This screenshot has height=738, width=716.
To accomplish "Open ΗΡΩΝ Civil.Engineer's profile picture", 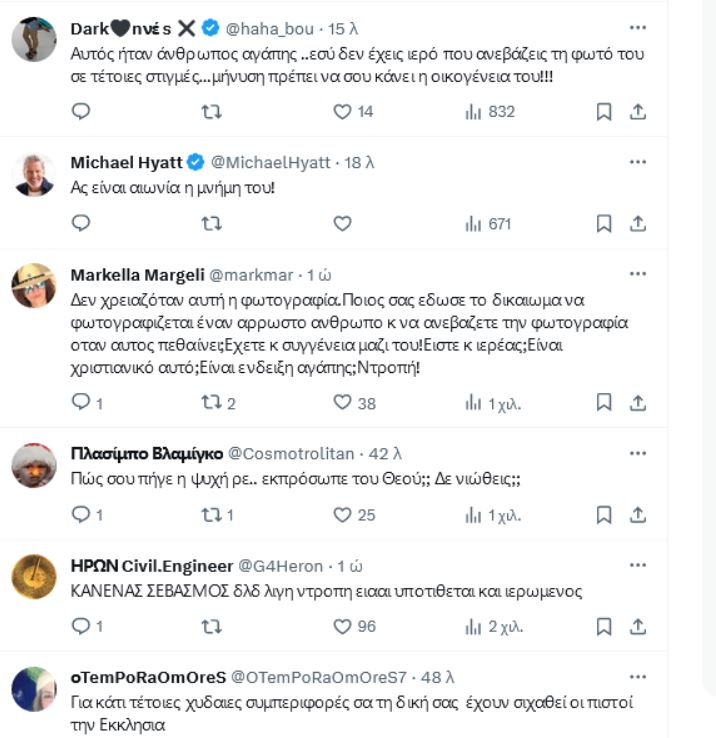I will [x=33, y=577].
